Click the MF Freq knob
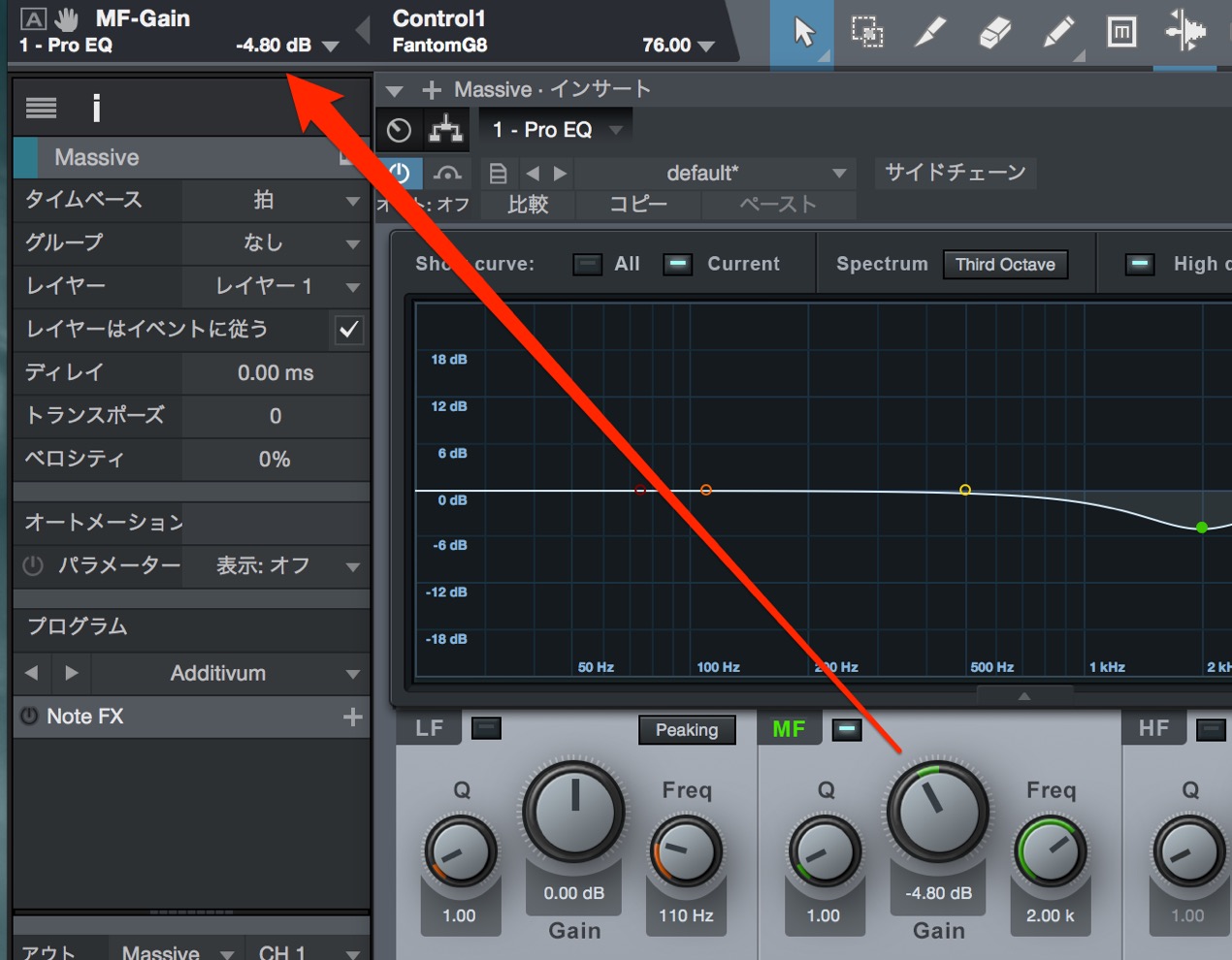 pyautogui.click(x=1051, y=851)
